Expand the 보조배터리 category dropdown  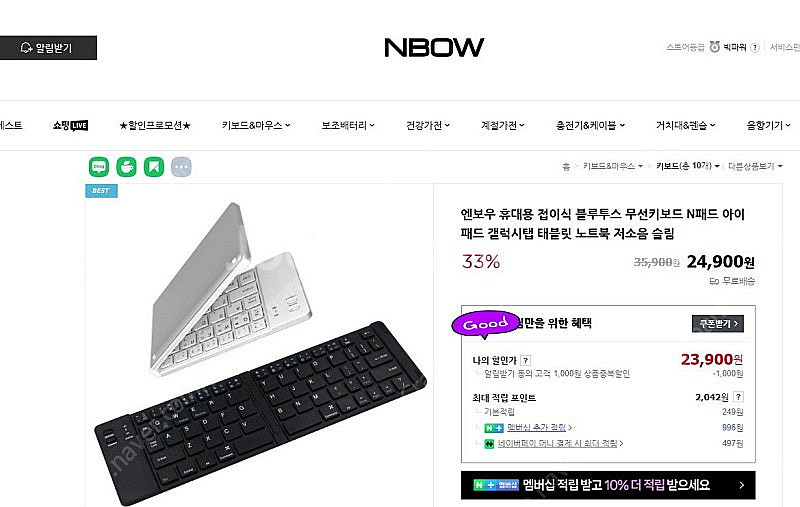point(347,125)
